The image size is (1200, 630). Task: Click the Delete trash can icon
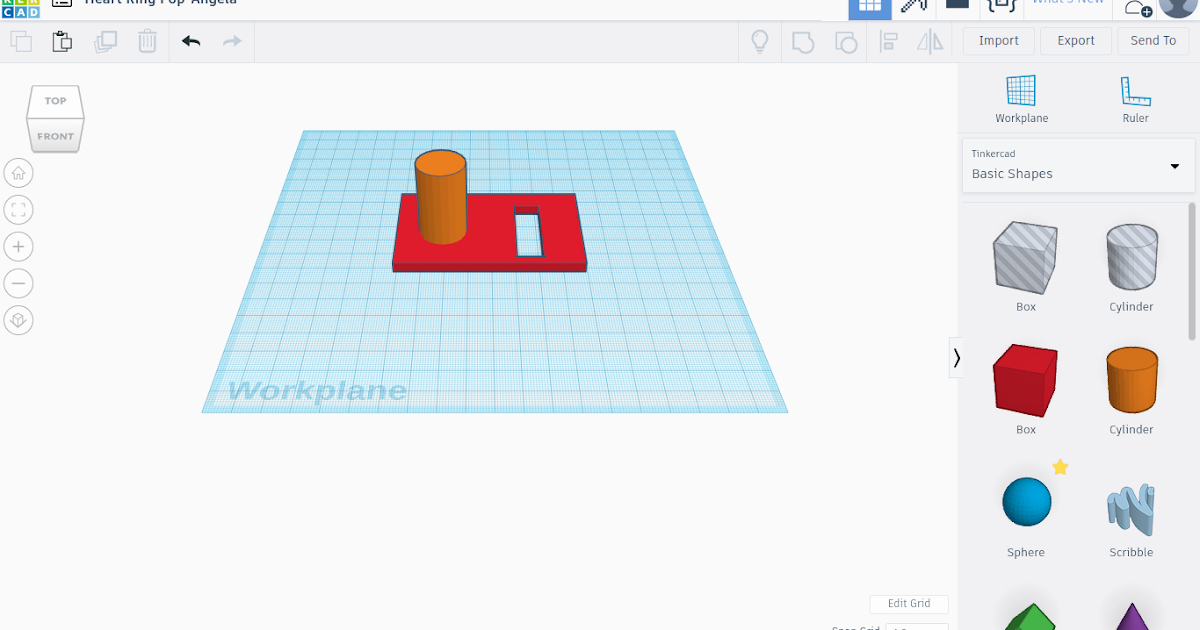pyautogui.click(x=147, y=41)
